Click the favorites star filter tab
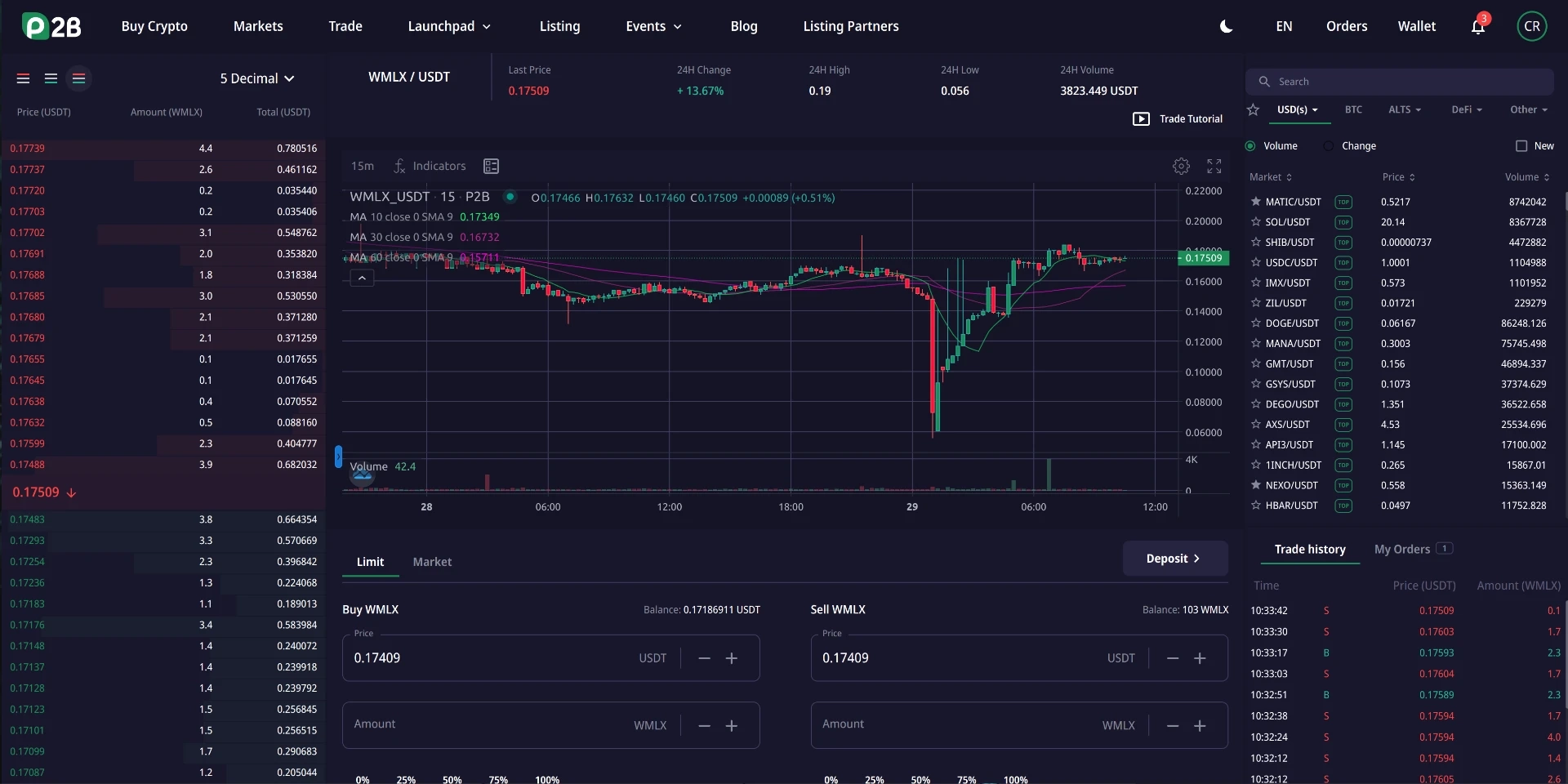Viewport: 1568px width, 784px height. tap(1254, 109)
